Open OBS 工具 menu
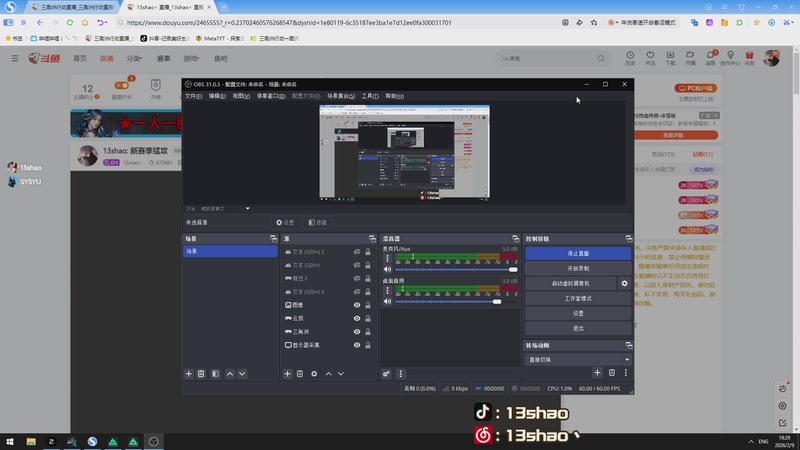The height and width of the screenshot is (450, 800). click(370, 96)
